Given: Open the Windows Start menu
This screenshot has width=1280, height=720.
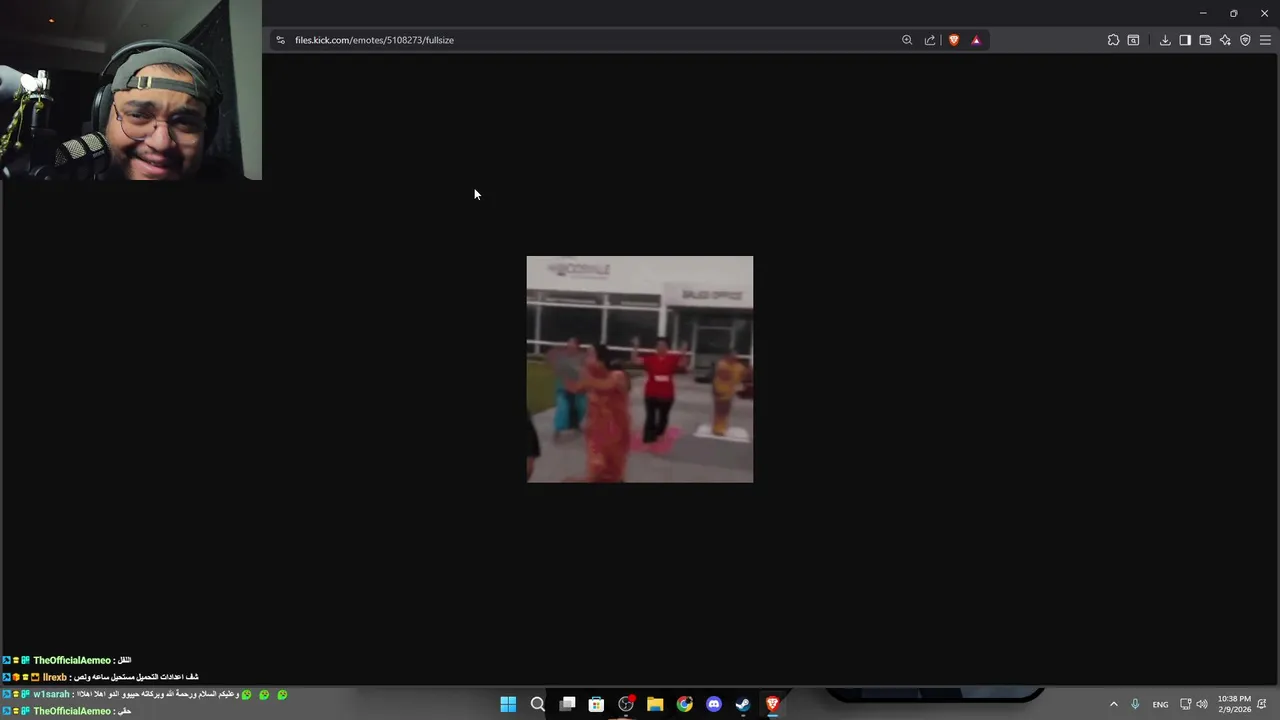Looking at the screenshot, I should coord(508,704).
